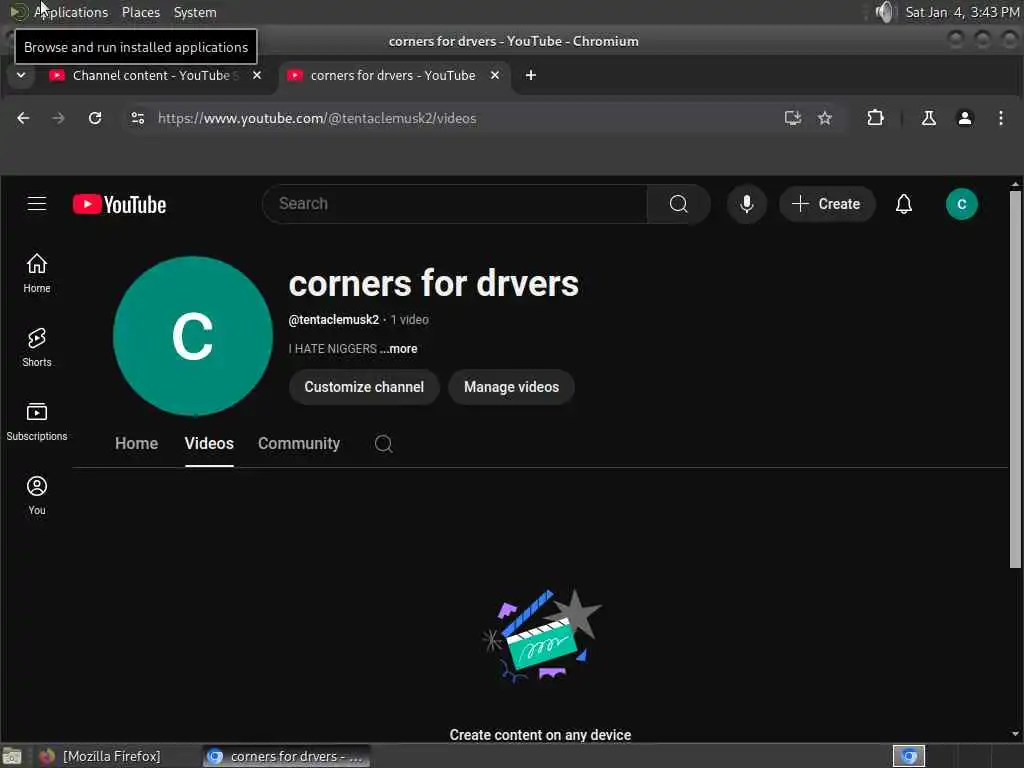Start voice search with microphone icon
Screen dimensions: 1024x768
pyautogui.click(x=746, y=204)
